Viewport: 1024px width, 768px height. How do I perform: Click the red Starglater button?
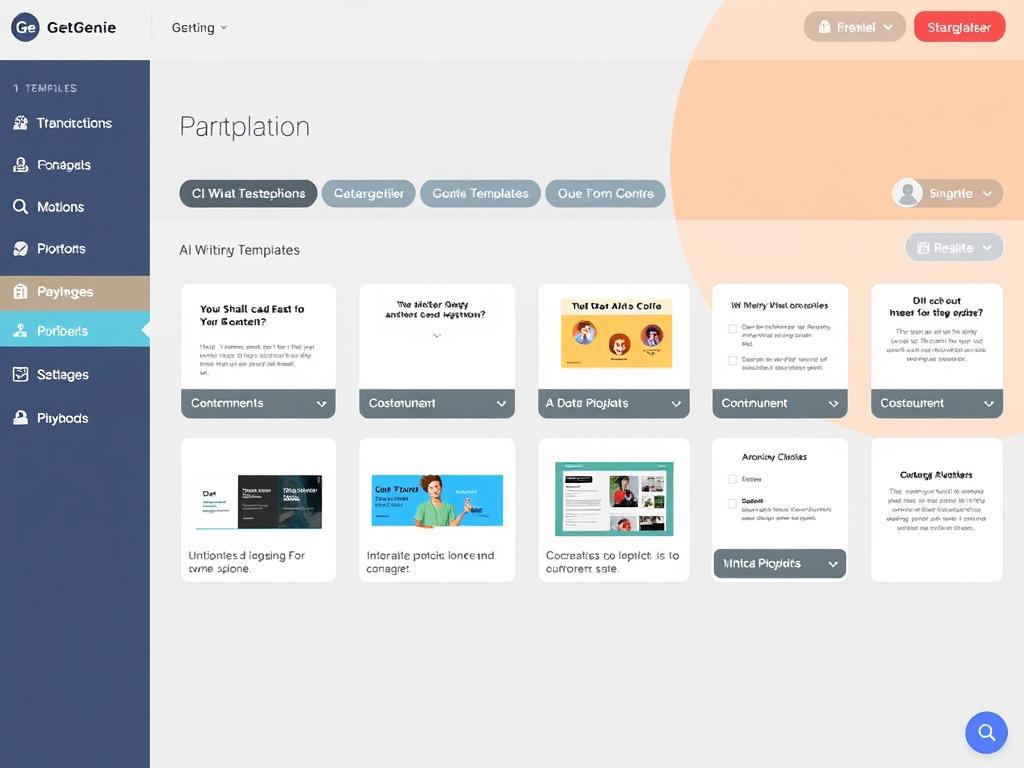[x=958, y=27]
